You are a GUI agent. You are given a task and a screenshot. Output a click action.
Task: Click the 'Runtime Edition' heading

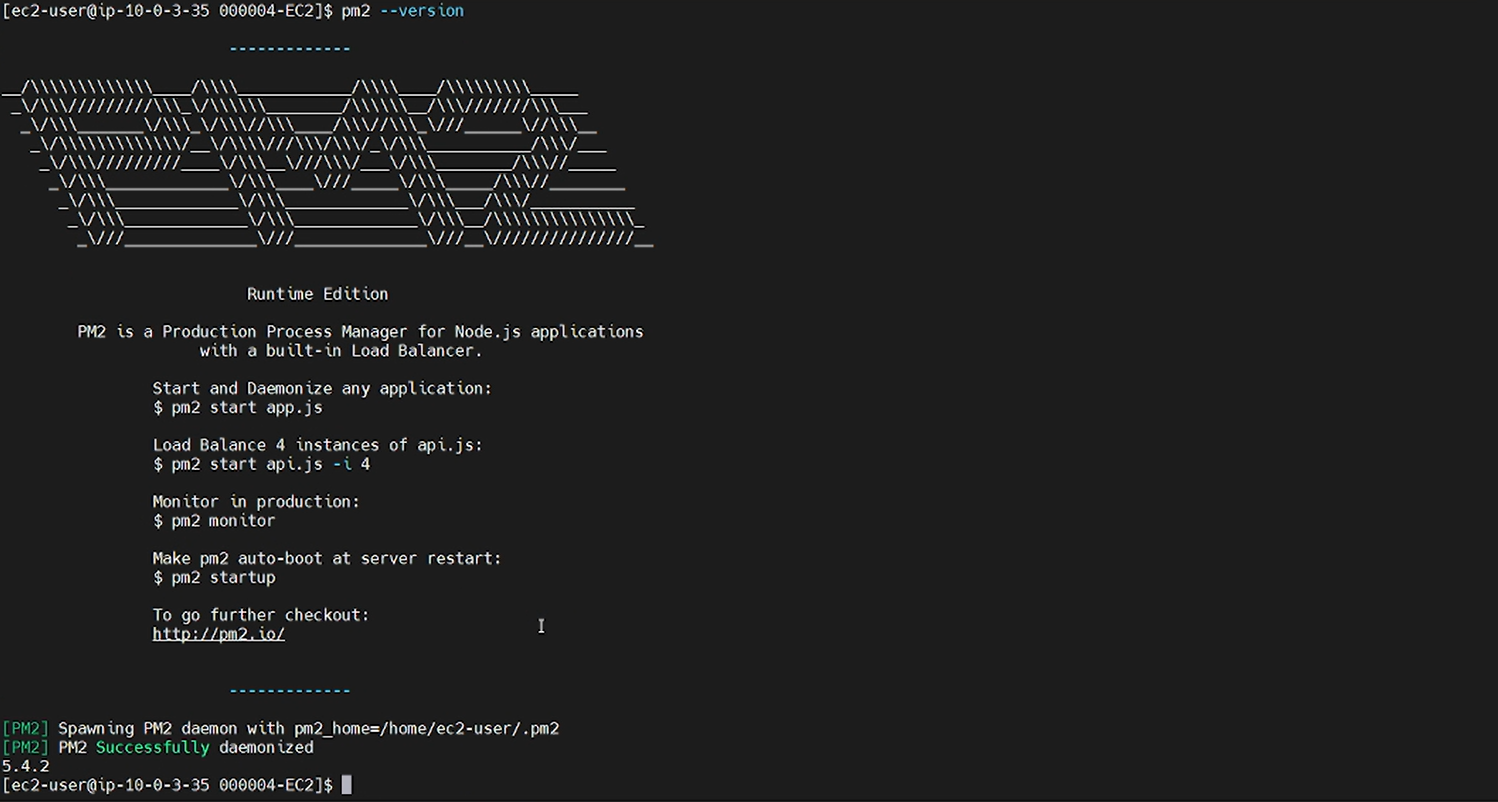pyautogui.click(x=317, y=294)
